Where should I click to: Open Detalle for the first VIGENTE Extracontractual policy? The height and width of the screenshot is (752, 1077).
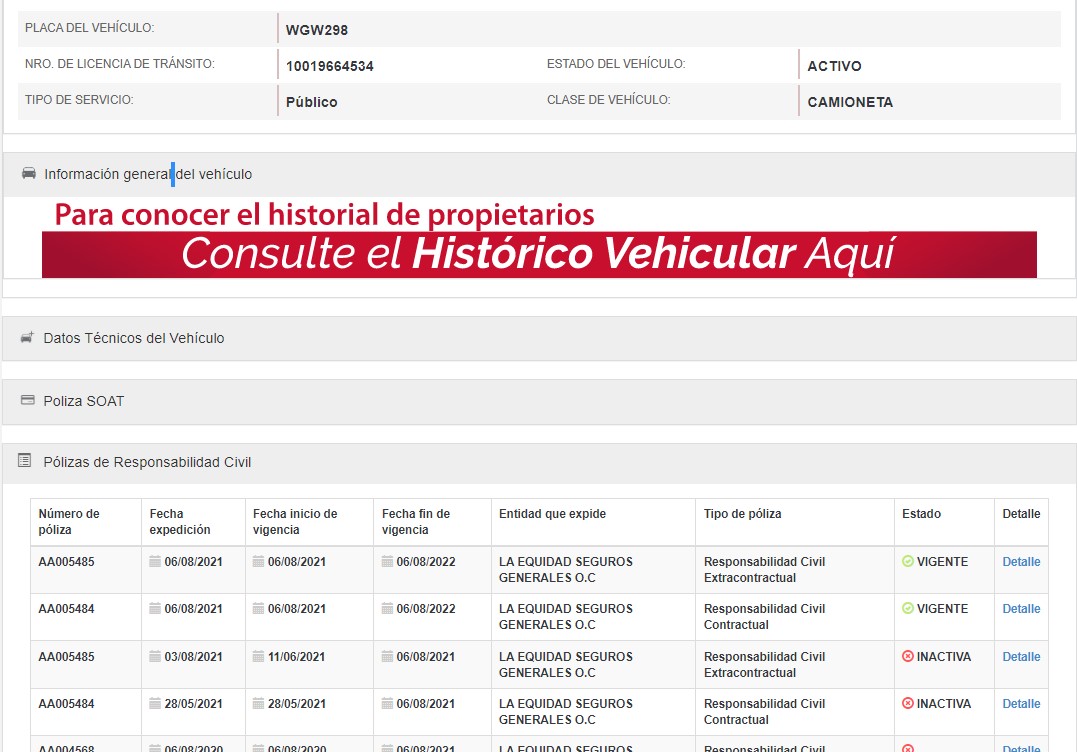1021,562
